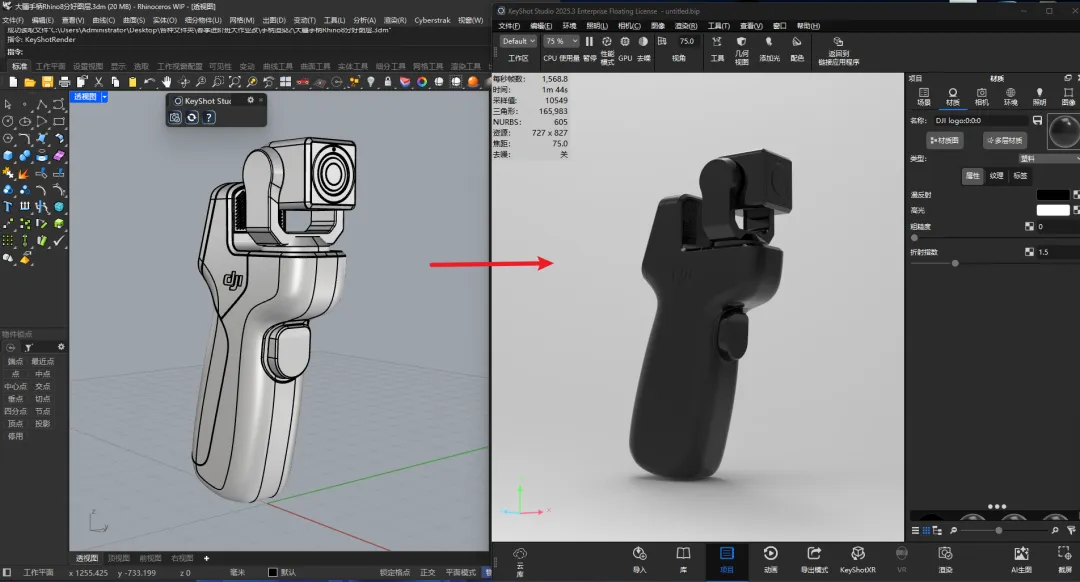Toggle Ortho 正交 in Rhino status bar
The image size is (1080, 582).
(428, 572)
